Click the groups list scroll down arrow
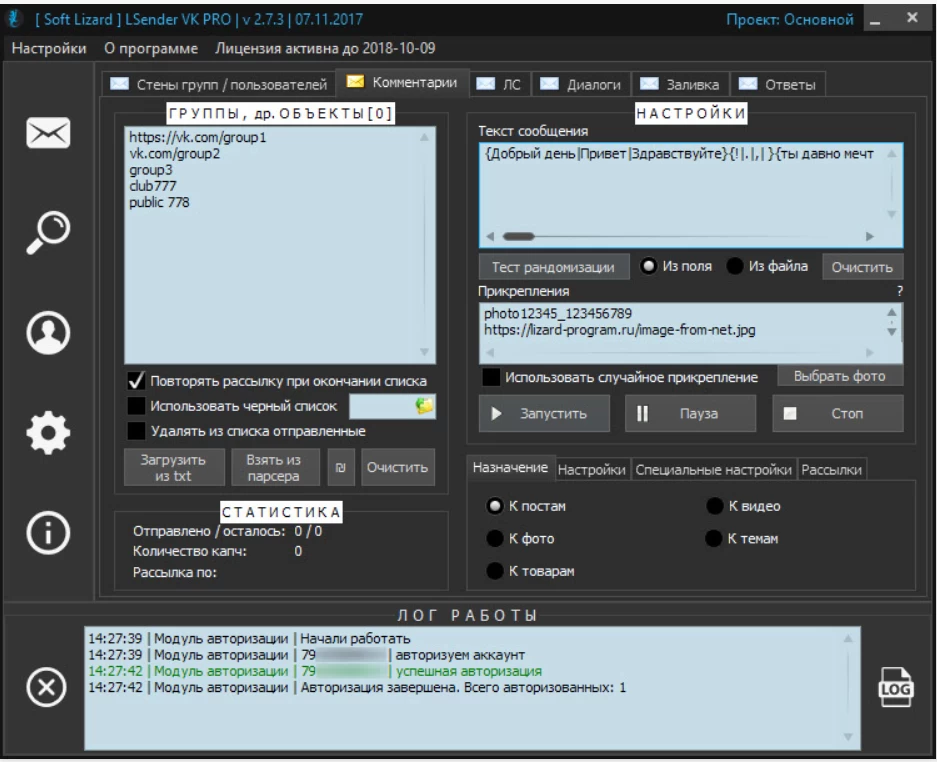 (x=424, y=351)
